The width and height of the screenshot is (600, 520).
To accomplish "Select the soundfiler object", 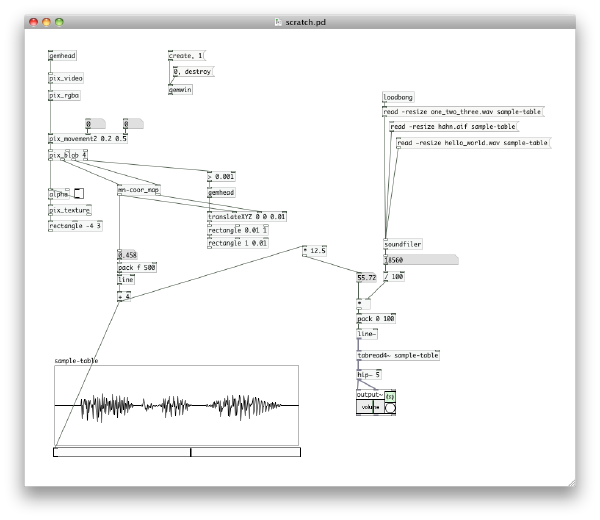I will click(403, 244).
